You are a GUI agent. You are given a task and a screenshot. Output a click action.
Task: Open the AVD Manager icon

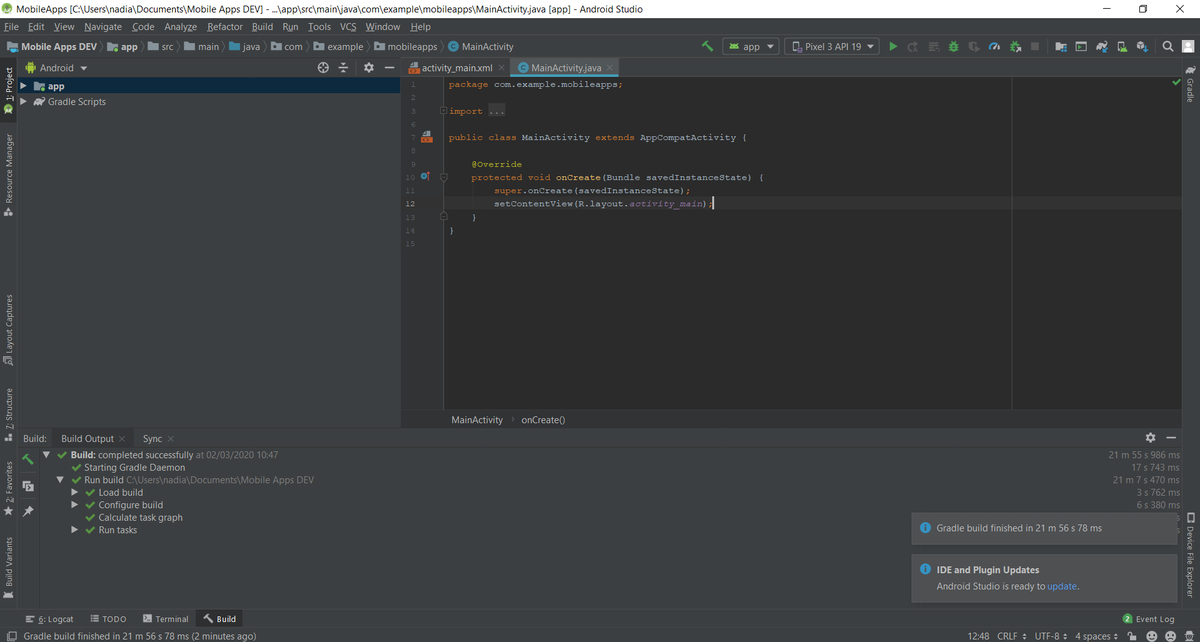[1122, 46]
